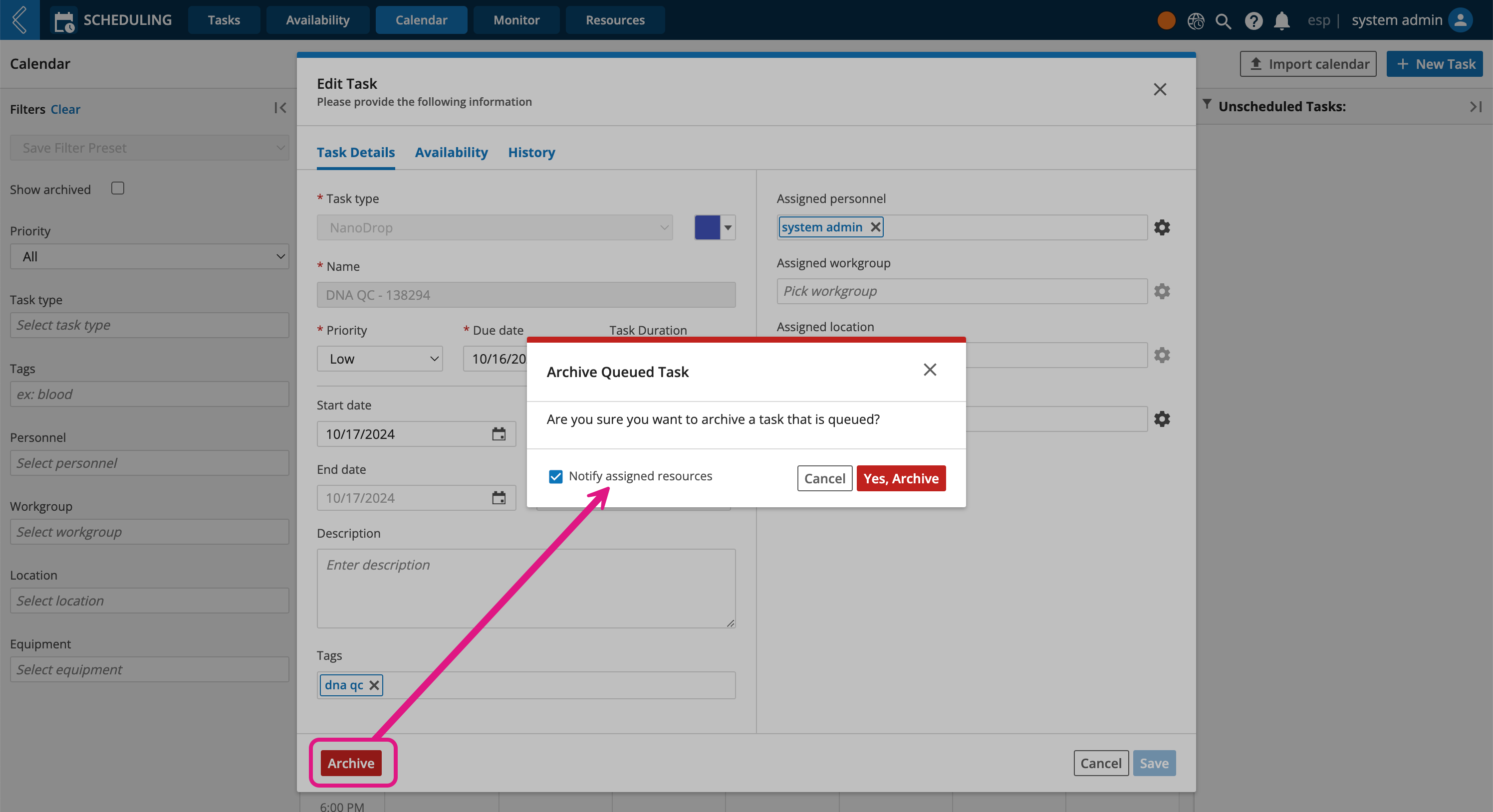Image resolution: width=1493 pixels, height=812 pixels.
Task: Switch to the dialog's Availability tab
Action: (x=452, y=152)
